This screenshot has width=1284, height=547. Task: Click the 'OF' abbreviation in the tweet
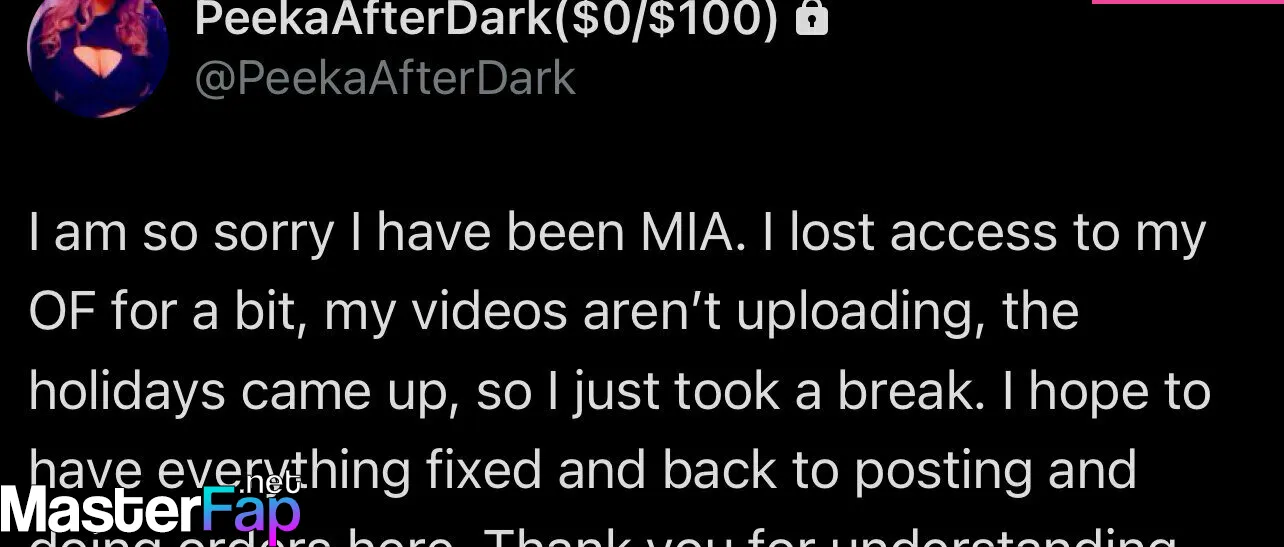tap(63, 312)
